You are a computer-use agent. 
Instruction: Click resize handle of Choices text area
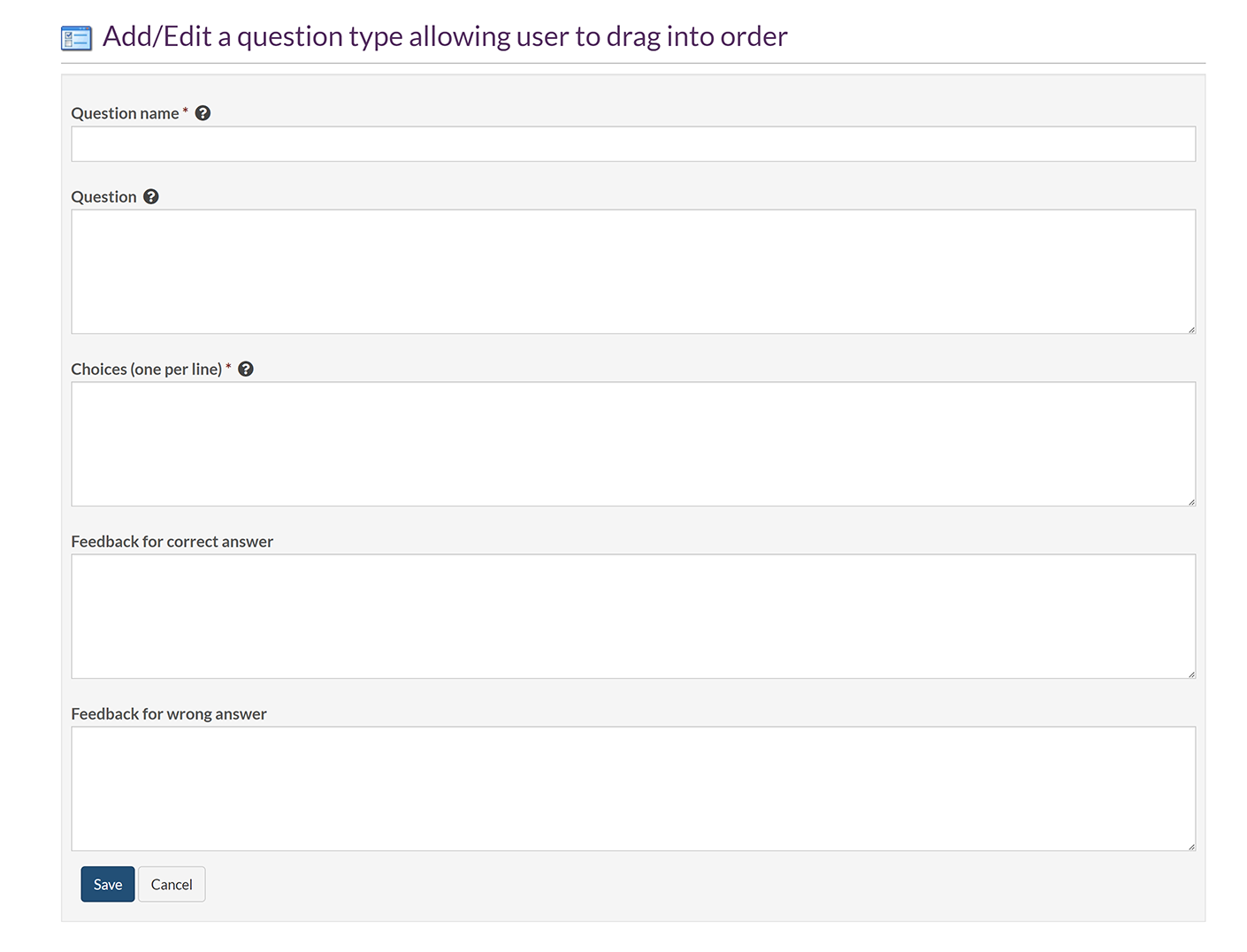pos(1191,502)
